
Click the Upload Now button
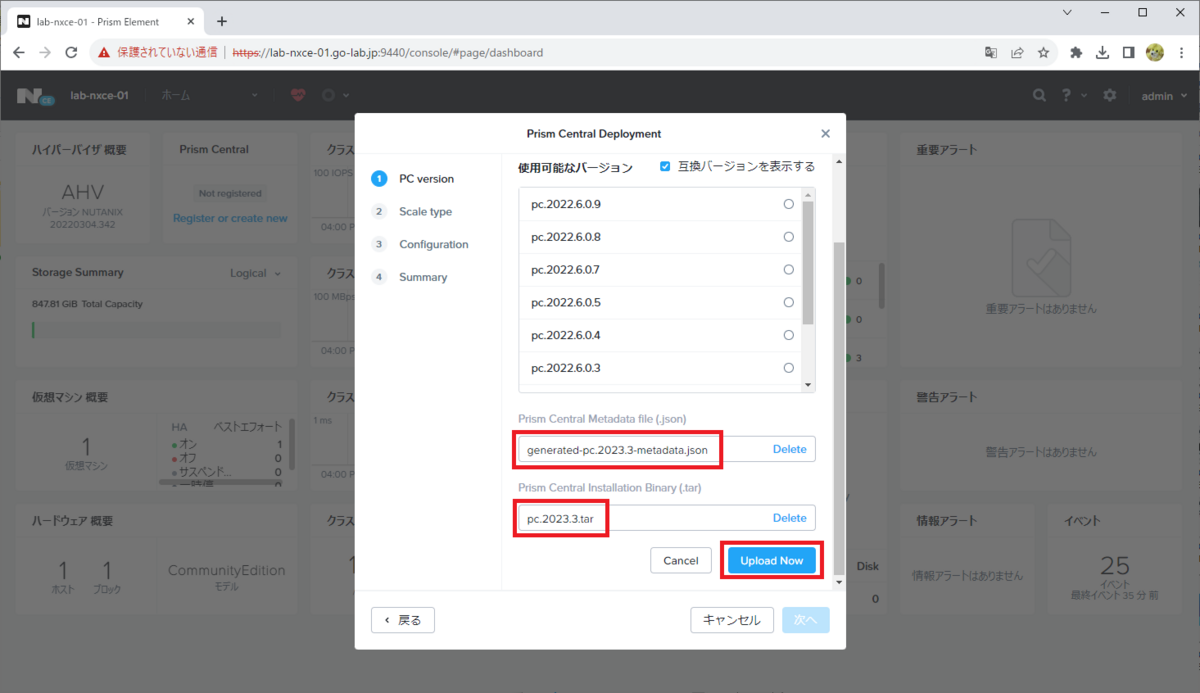[772, 560]
